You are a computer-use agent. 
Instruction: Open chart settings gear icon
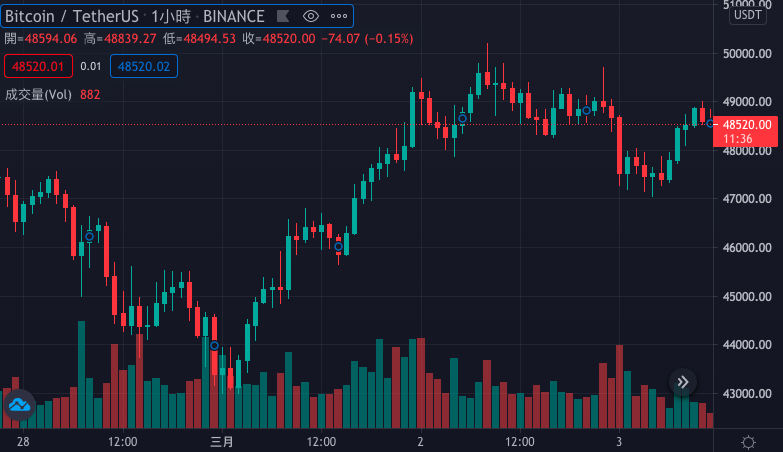point(748,441)
